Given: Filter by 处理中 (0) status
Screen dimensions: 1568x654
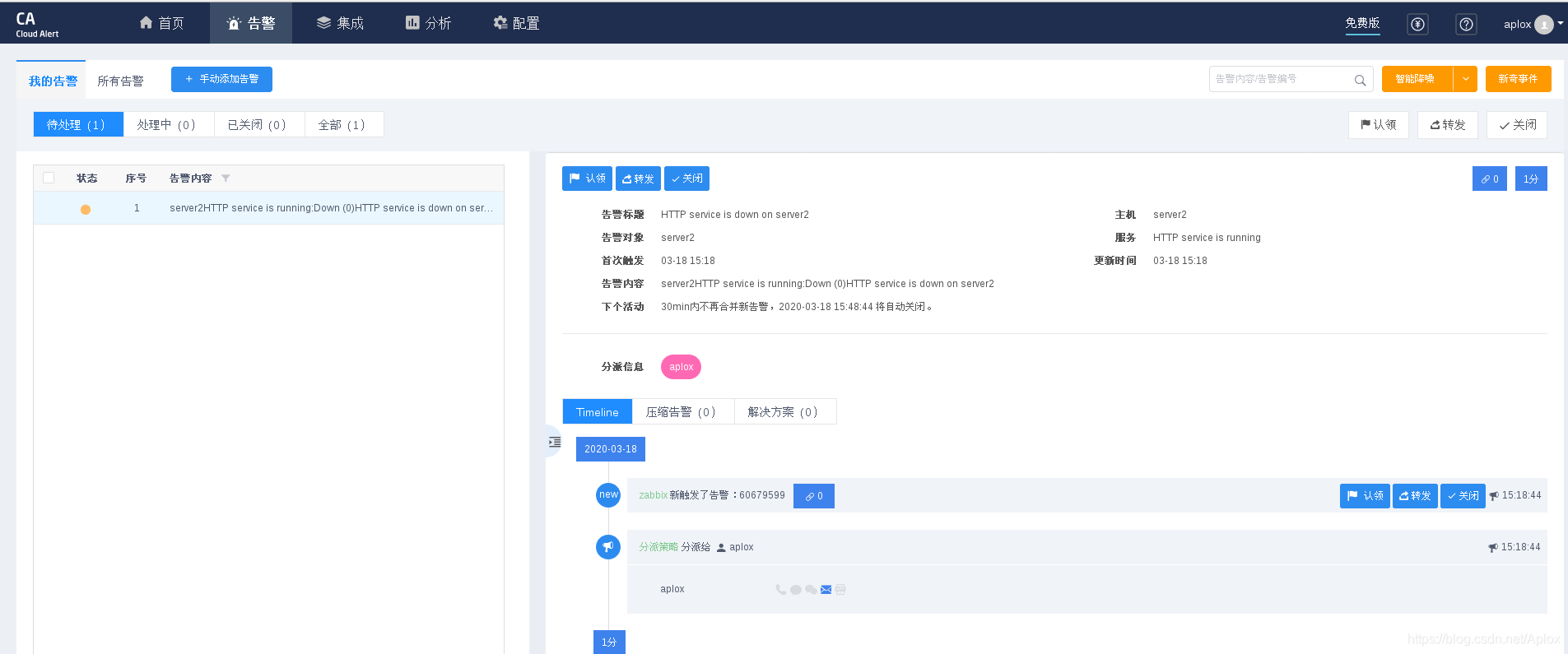Looking at the screenshot, I should (169, 124).
